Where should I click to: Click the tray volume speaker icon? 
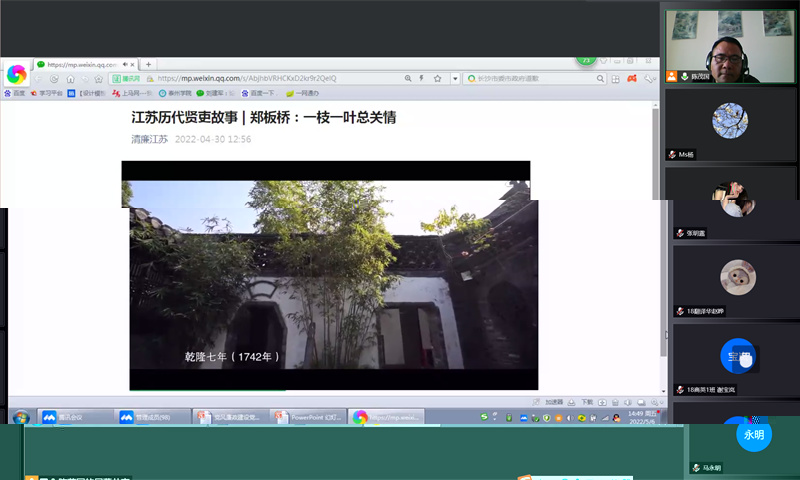tap(570, 418)
